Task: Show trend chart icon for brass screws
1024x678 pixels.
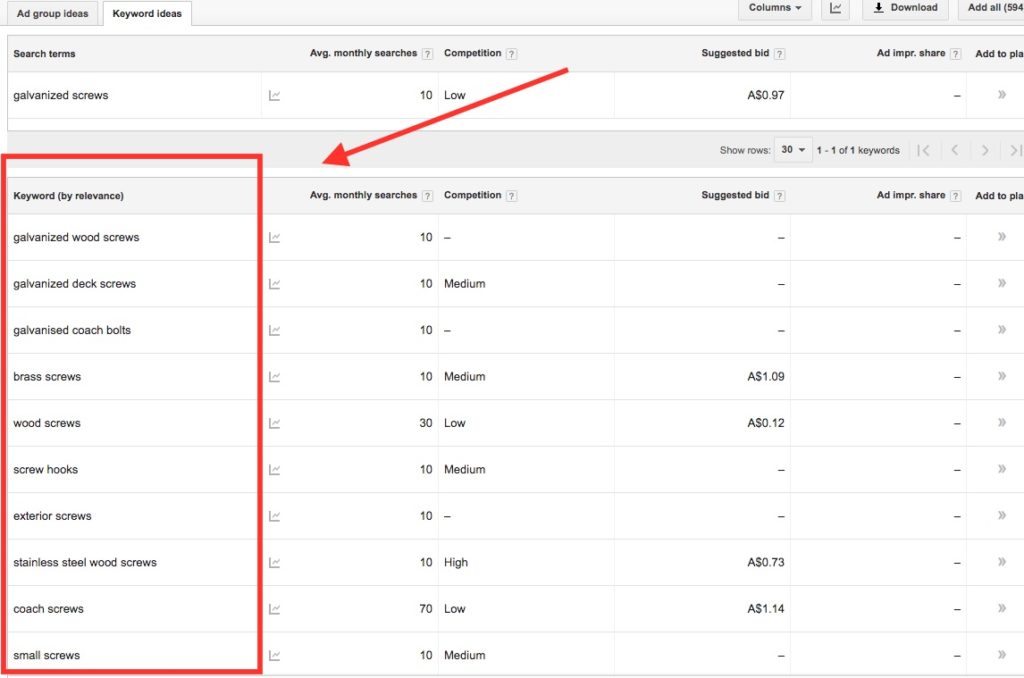Action: (275, 377)
